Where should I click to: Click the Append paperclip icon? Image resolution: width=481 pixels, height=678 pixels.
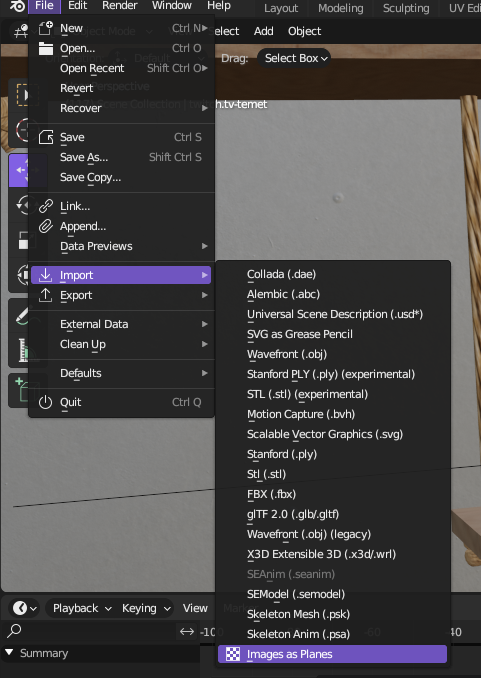coord(45,226)
